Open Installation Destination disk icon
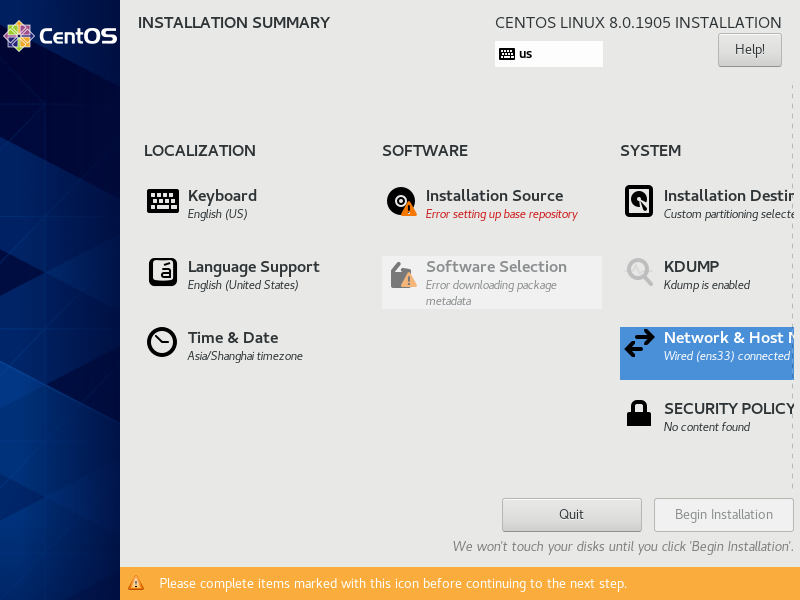Screen dimensions: 800x600 coord(639,201)
